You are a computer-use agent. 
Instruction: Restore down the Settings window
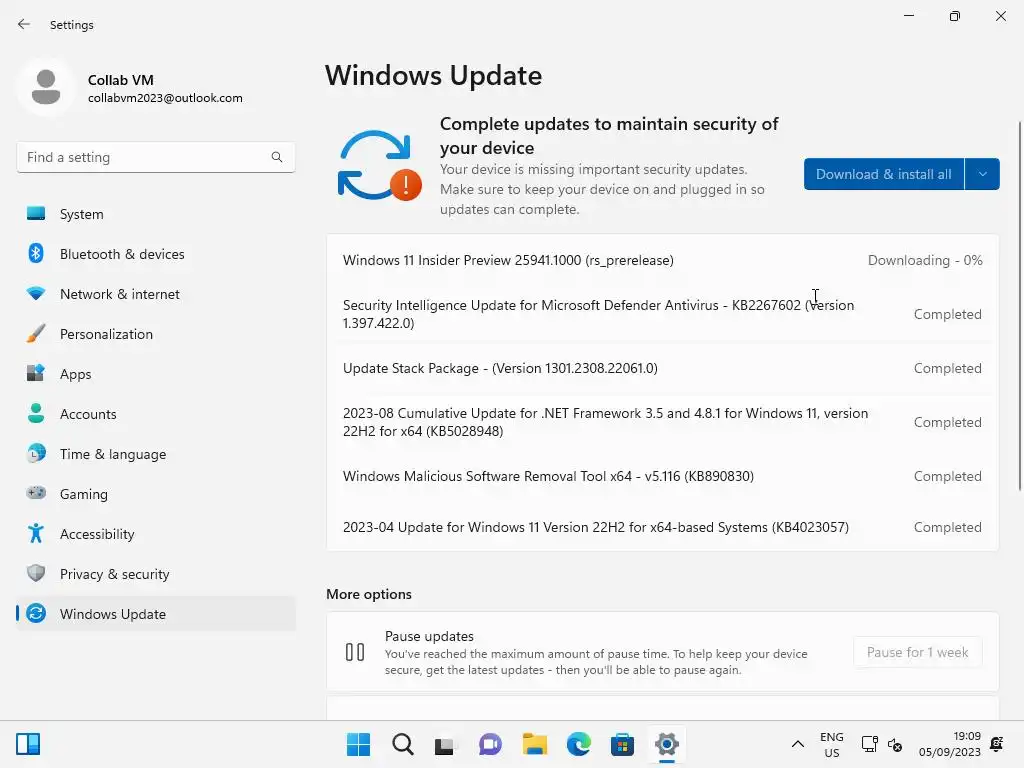point(955,16)
